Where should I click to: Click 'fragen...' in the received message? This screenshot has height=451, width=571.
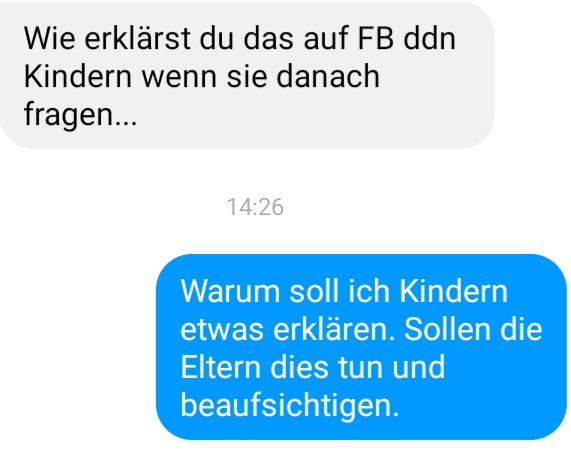[x=80, y=114]
